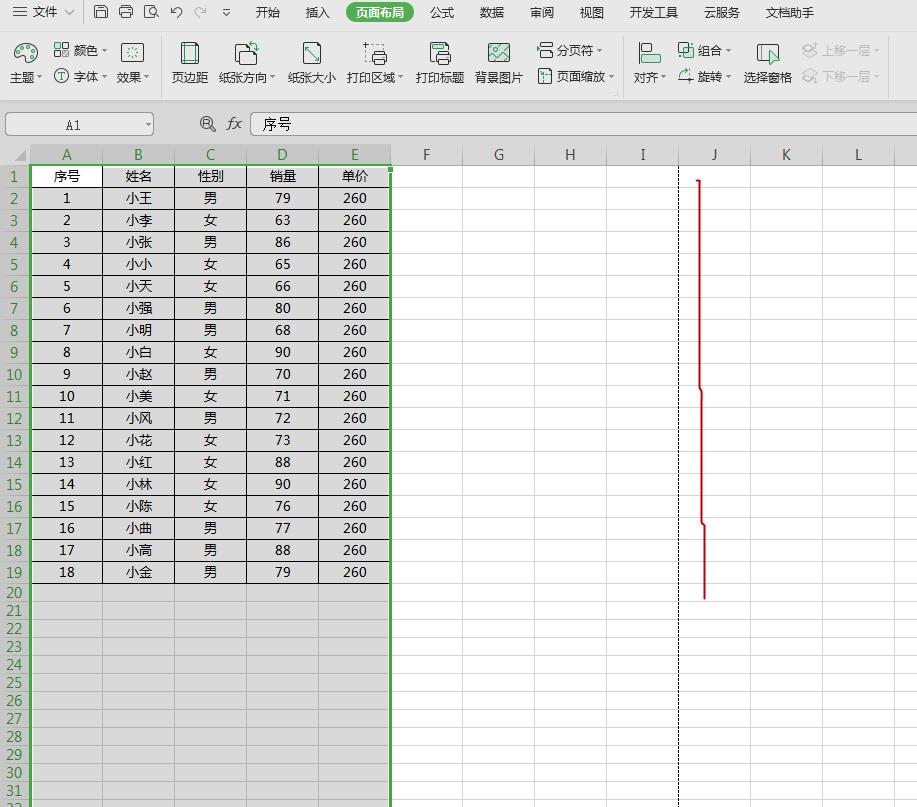Image resolution: width=917 pixels, height=807 pixels.
Task: Select row 25 header
Action: (15, 682)
